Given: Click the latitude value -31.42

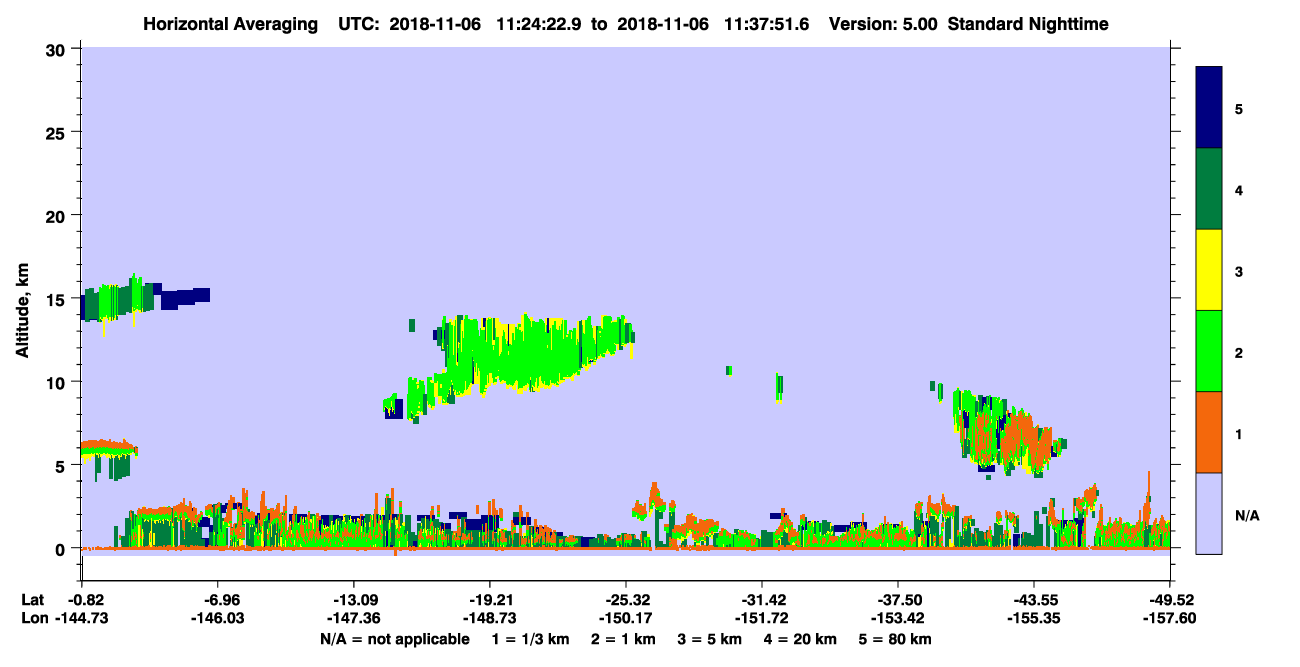Looking at the screenshot, I should click(761, 600).
